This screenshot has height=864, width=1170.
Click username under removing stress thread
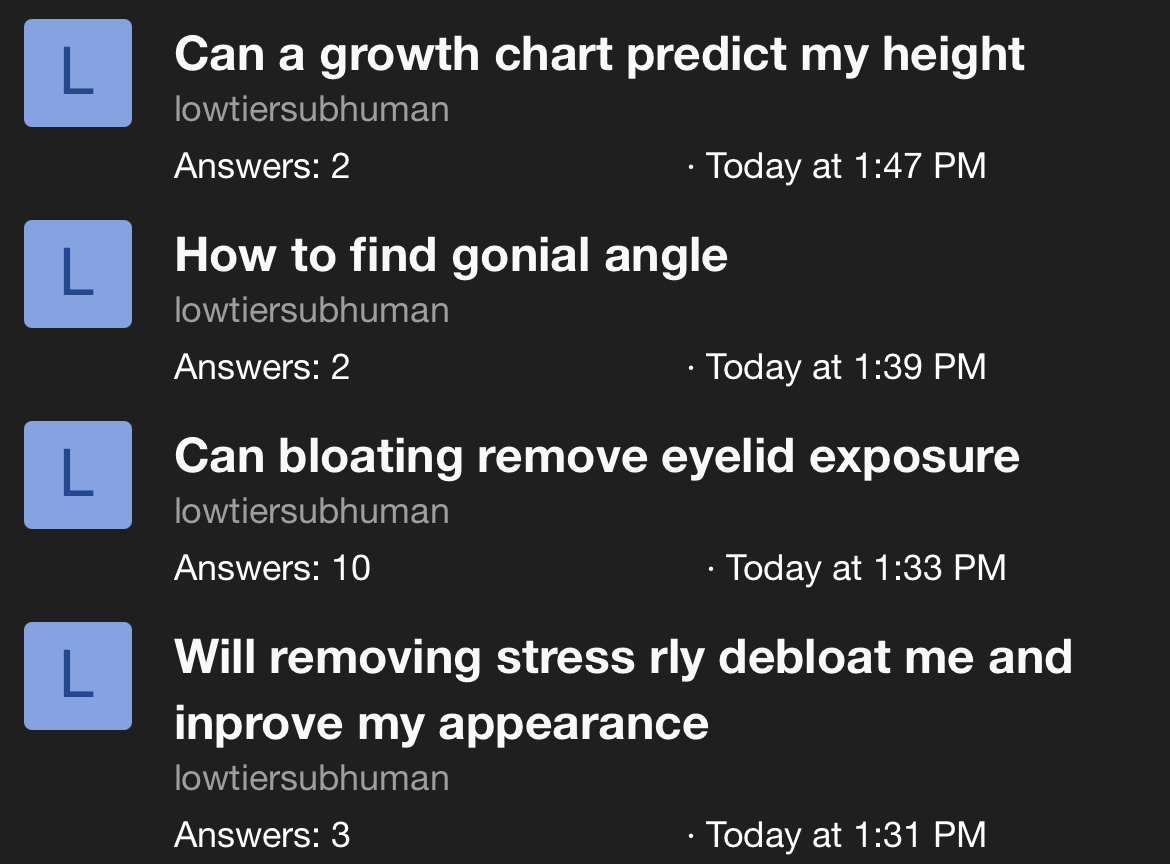tap(312, 778)
